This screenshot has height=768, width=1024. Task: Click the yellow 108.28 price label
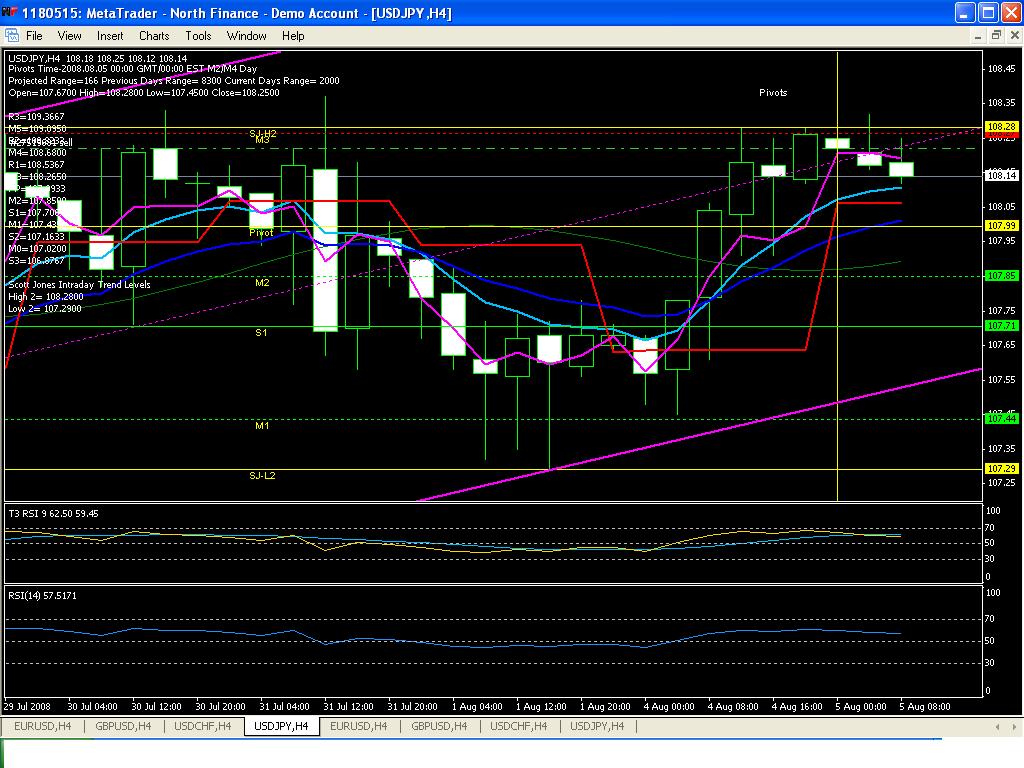click(x=1001, y=127)
